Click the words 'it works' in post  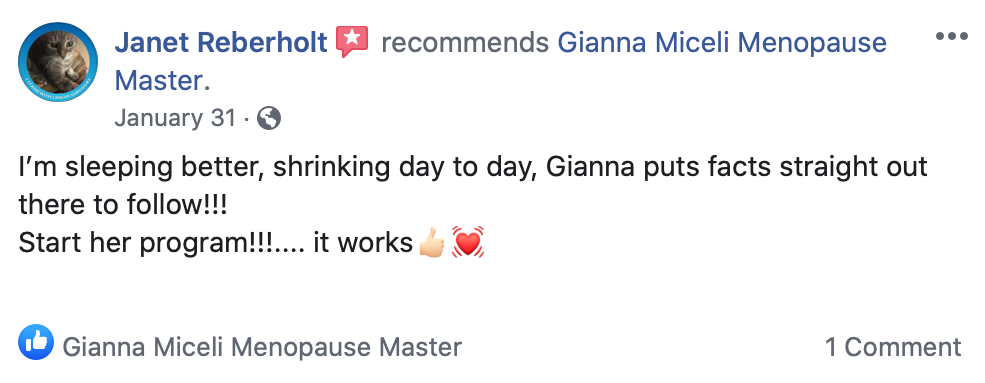coord(362,243)
